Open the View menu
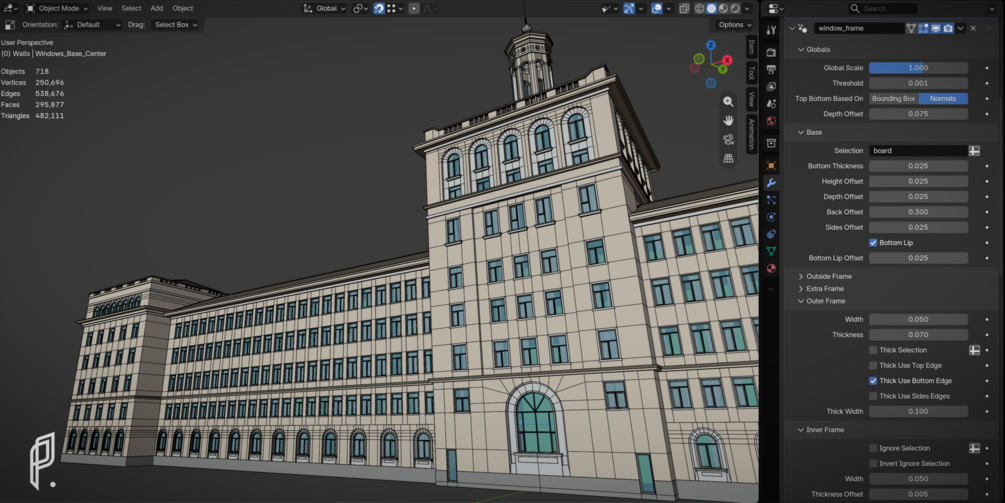Viewport: 1005px width, 503px height. coord(104,8)
